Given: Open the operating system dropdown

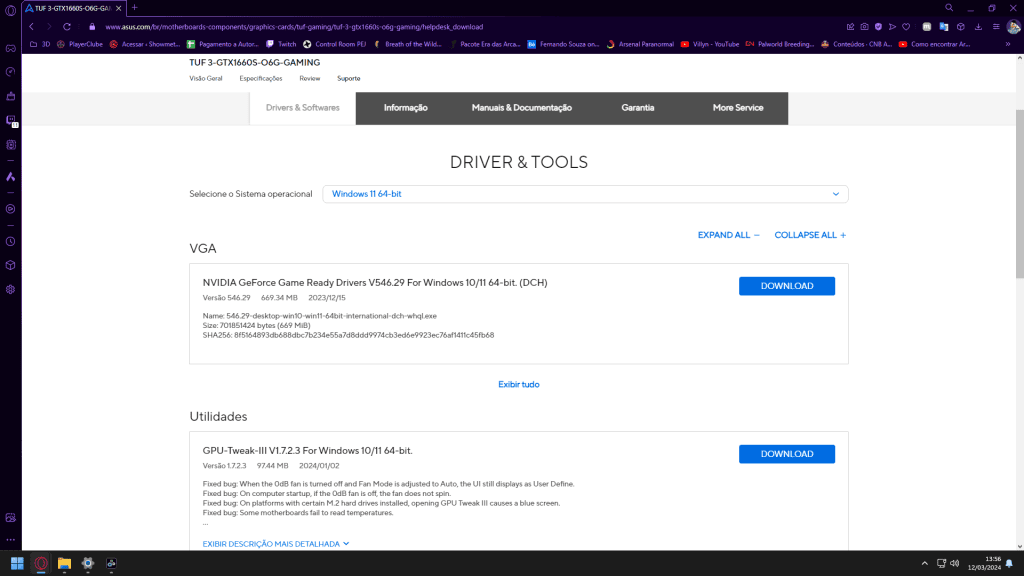Looking at the screenshot, I should [x=585, y=194].
